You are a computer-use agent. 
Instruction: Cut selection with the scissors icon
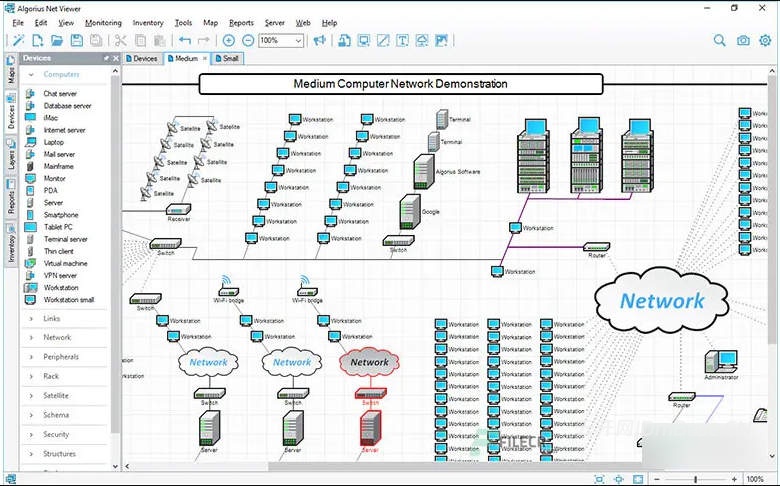coord(120,40)
